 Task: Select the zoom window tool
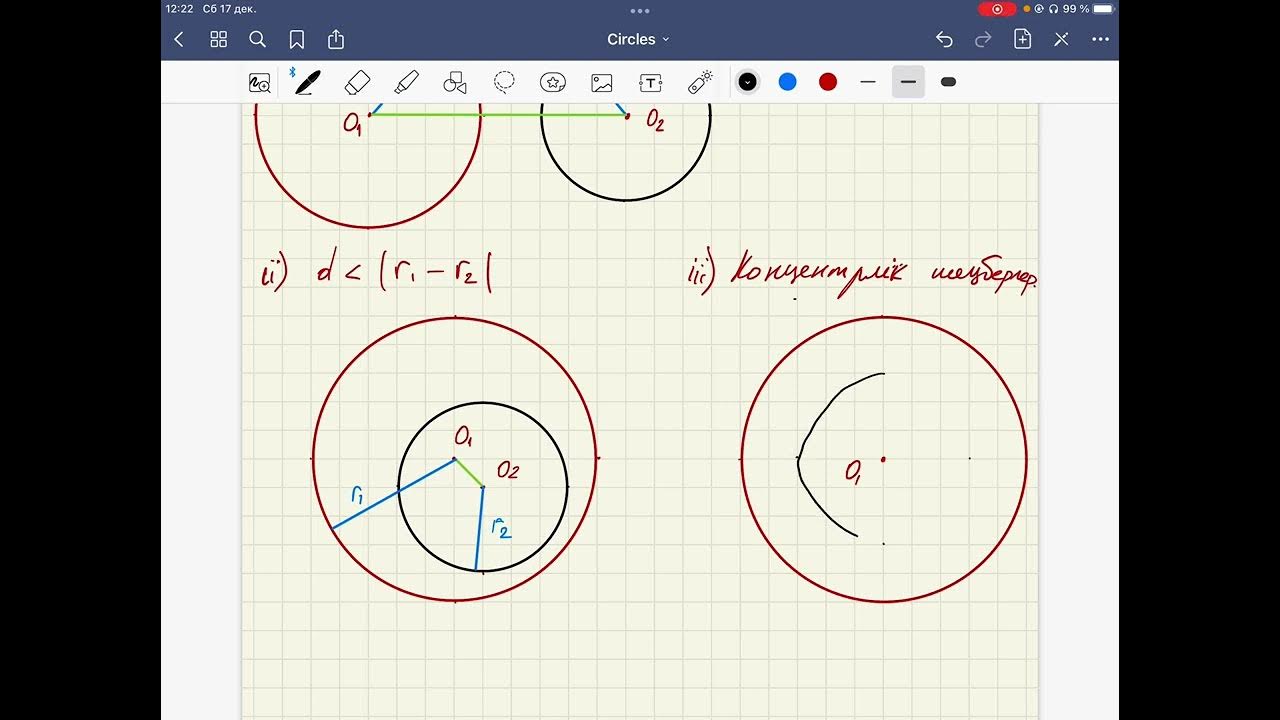click(260, 83)
